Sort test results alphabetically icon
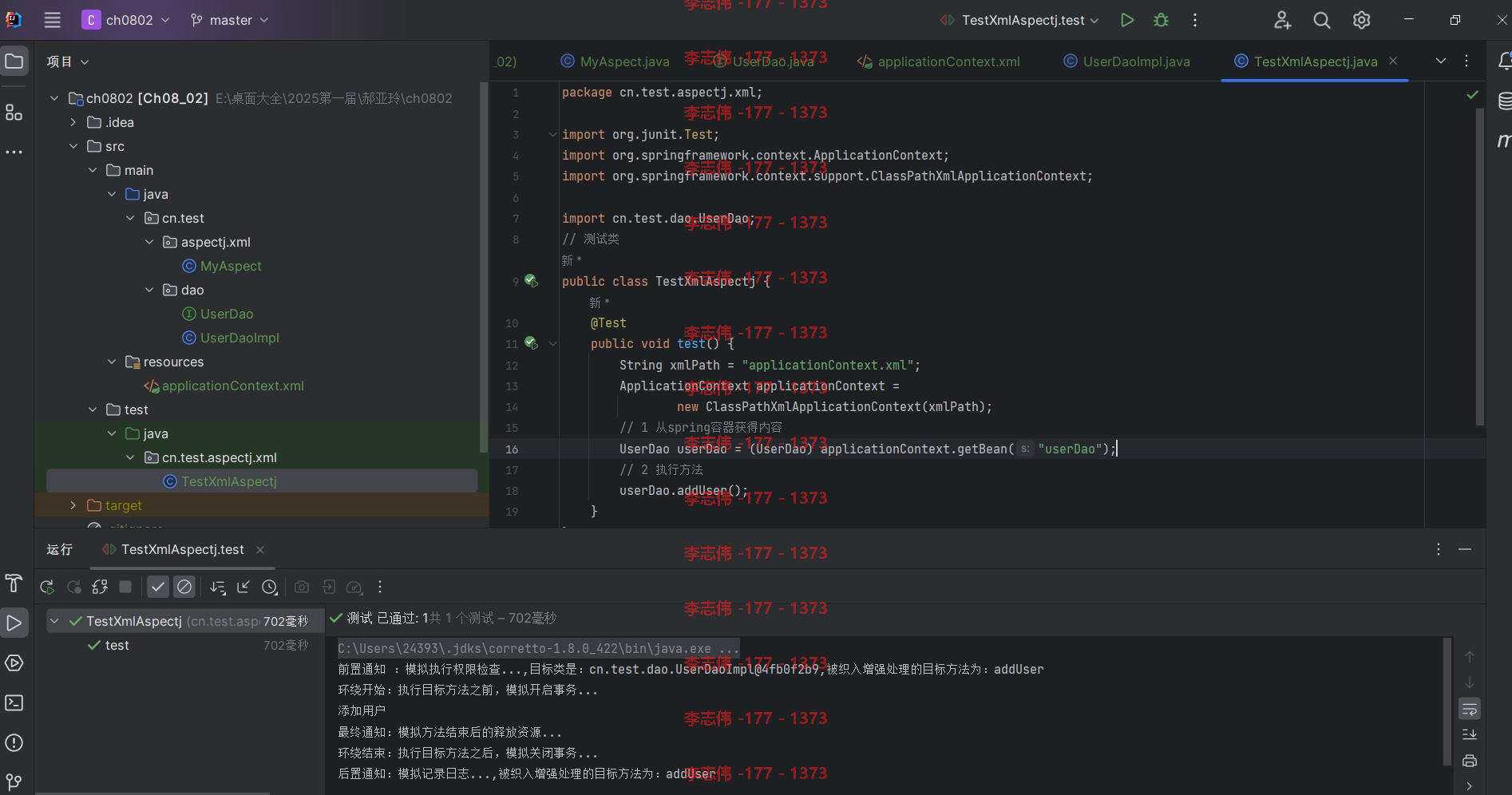This screenshot has height=795, width=1512. 217,587
